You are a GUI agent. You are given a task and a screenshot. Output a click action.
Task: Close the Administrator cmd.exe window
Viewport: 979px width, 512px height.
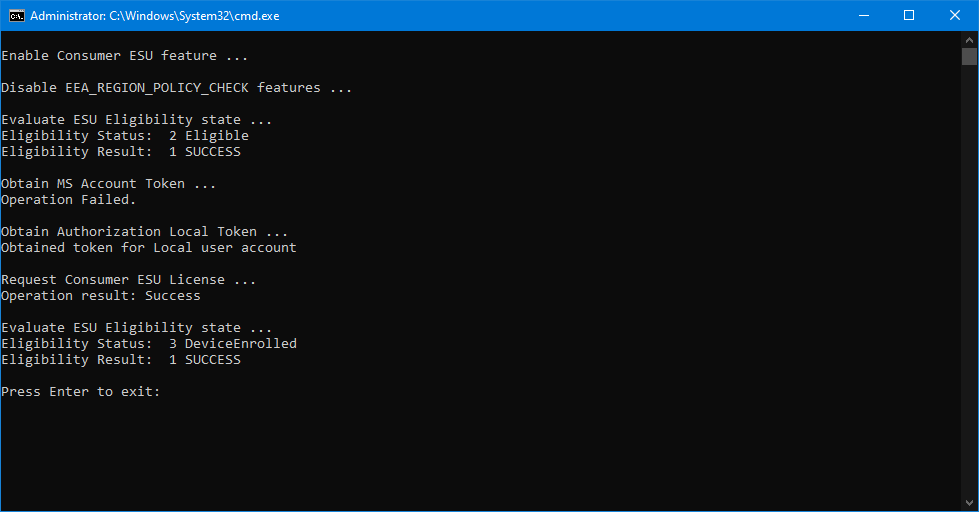tap(954, 15)
